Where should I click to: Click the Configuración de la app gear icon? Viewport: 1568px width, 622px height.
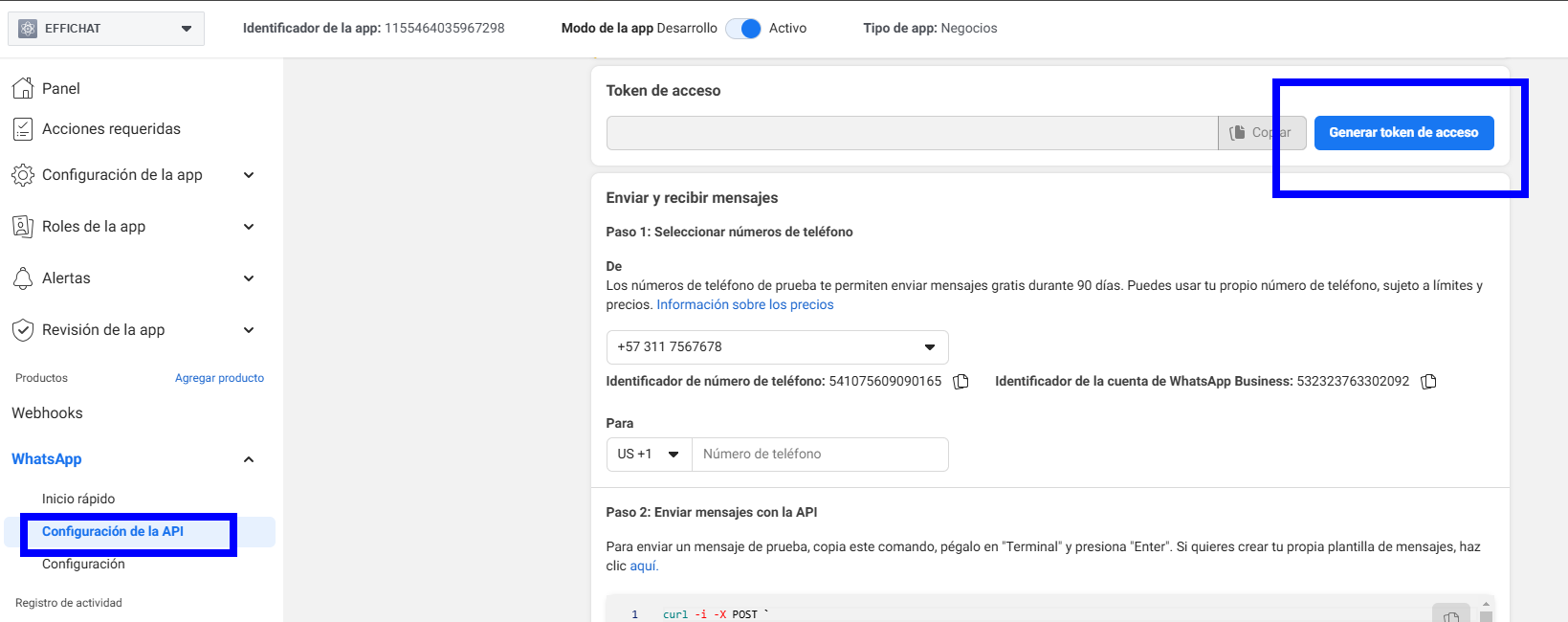click(x=23, y=175)
